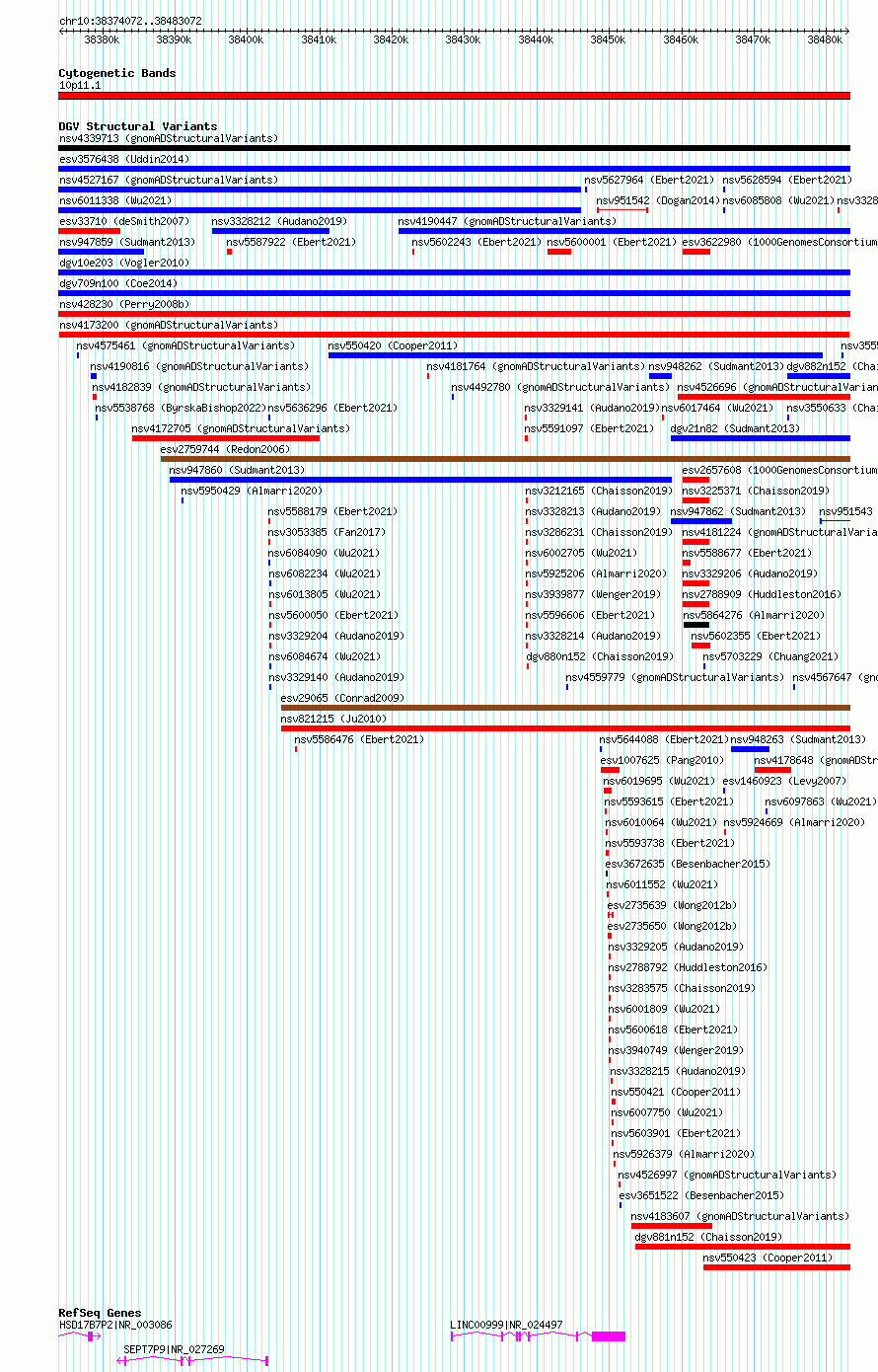Select esv3651522 (Besenbacher2015) variant label
878x1372 pixels.
point(701,1195)
